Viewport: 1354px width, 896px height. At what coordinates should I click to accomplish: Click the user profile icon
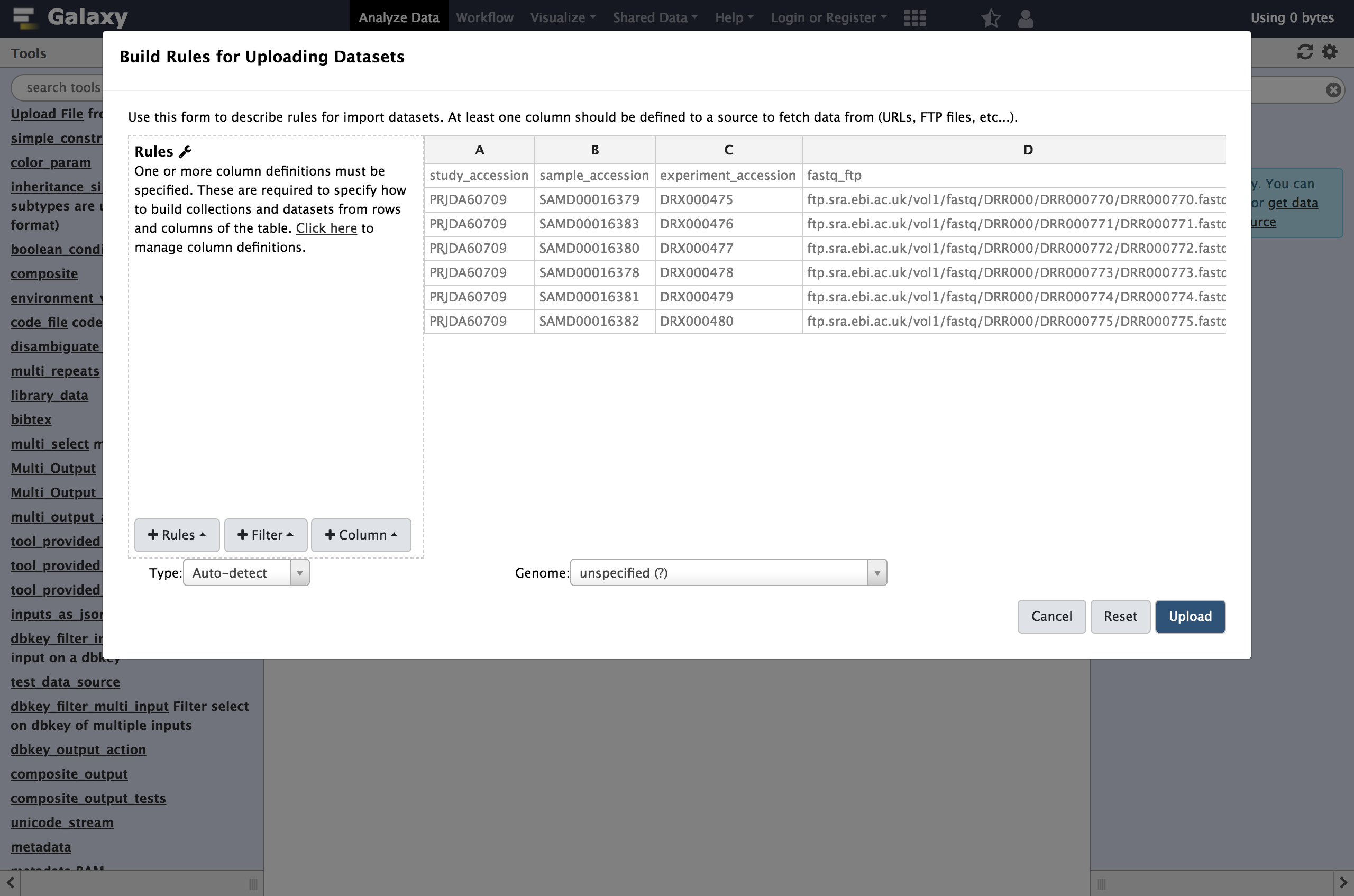[x=1025, y=17]
